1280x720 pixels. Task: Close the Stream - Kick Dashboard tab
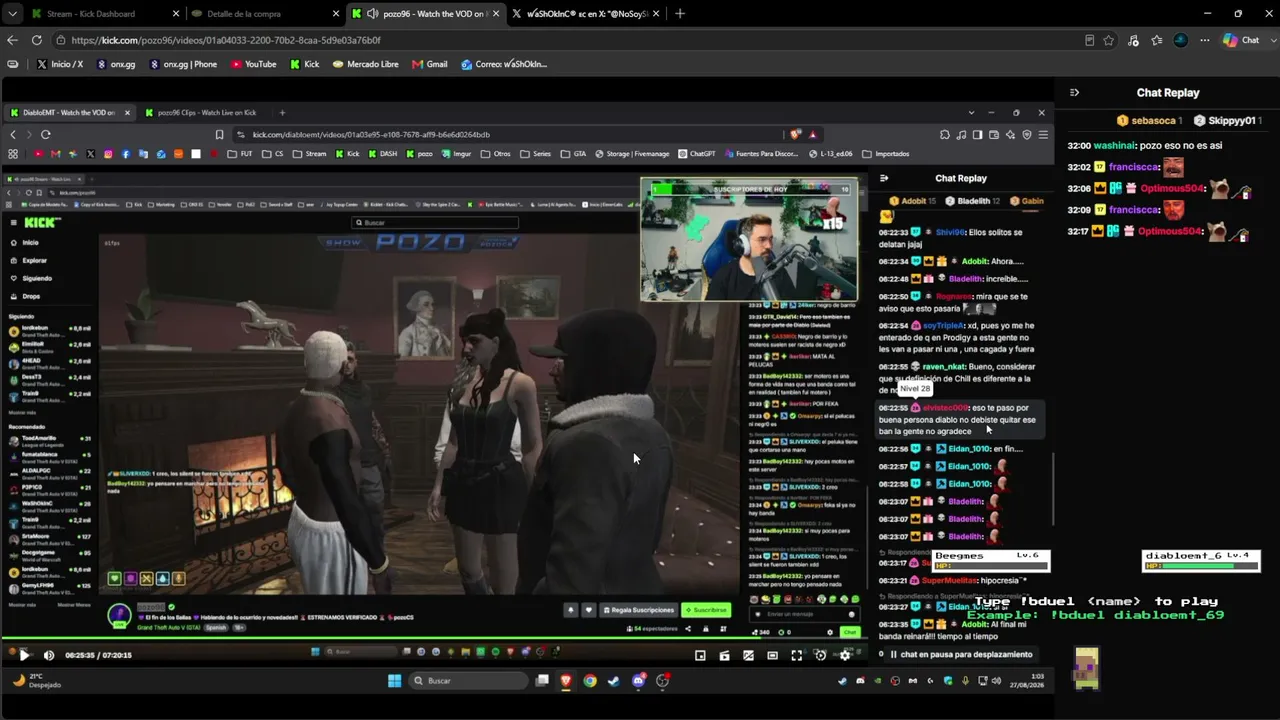tap(176, 14)
